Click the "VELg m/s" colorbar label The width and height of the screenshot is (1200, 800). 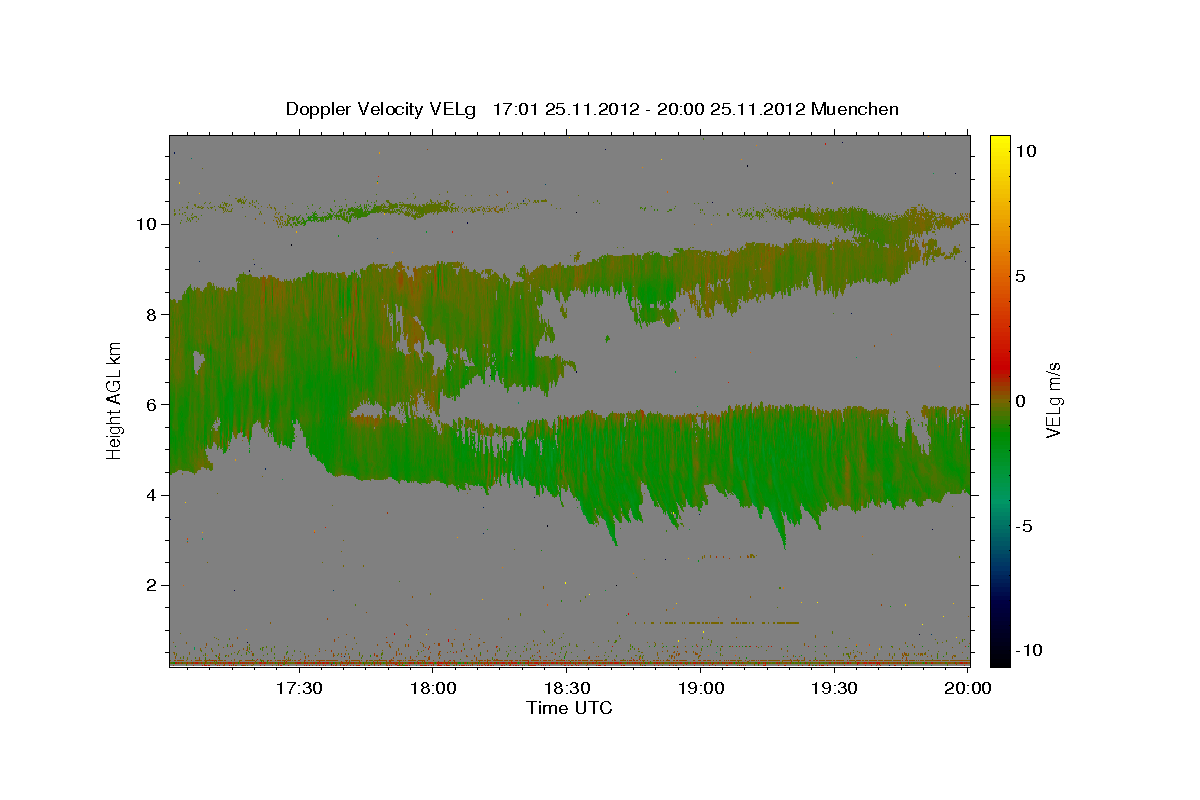coord(1054,400)
